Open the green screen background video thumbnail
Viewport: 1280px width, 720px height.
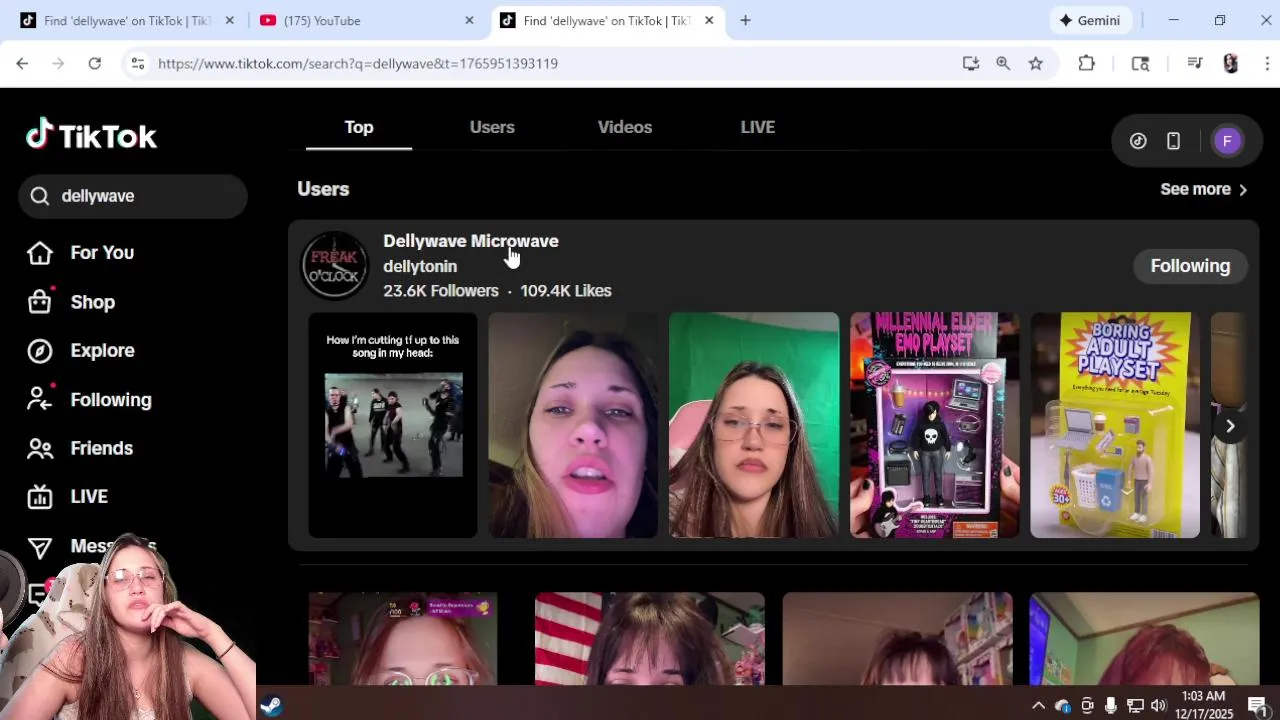754,425
